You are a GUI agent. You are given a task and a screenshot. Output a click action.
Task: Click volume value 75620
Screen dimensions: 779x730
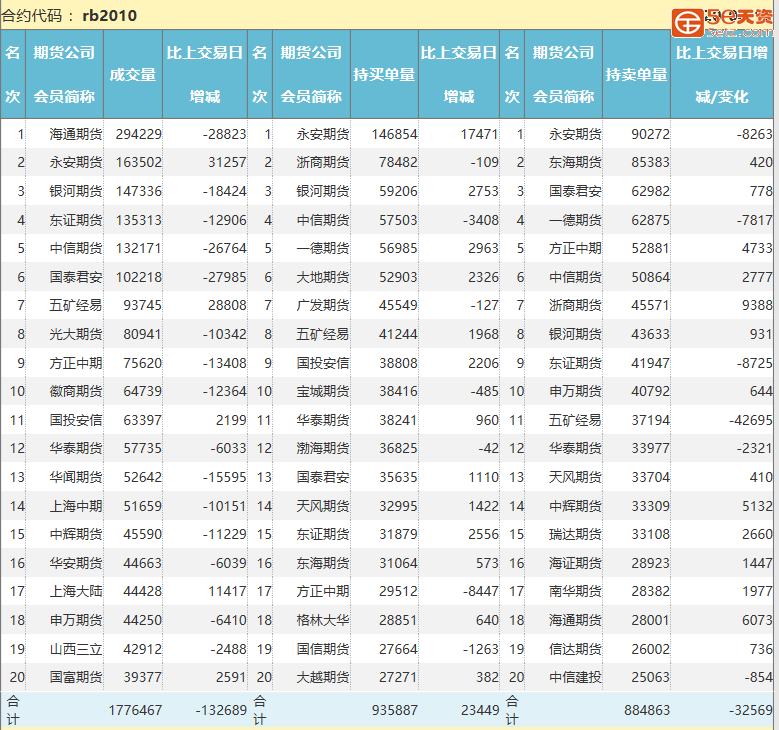coord(143,363)
